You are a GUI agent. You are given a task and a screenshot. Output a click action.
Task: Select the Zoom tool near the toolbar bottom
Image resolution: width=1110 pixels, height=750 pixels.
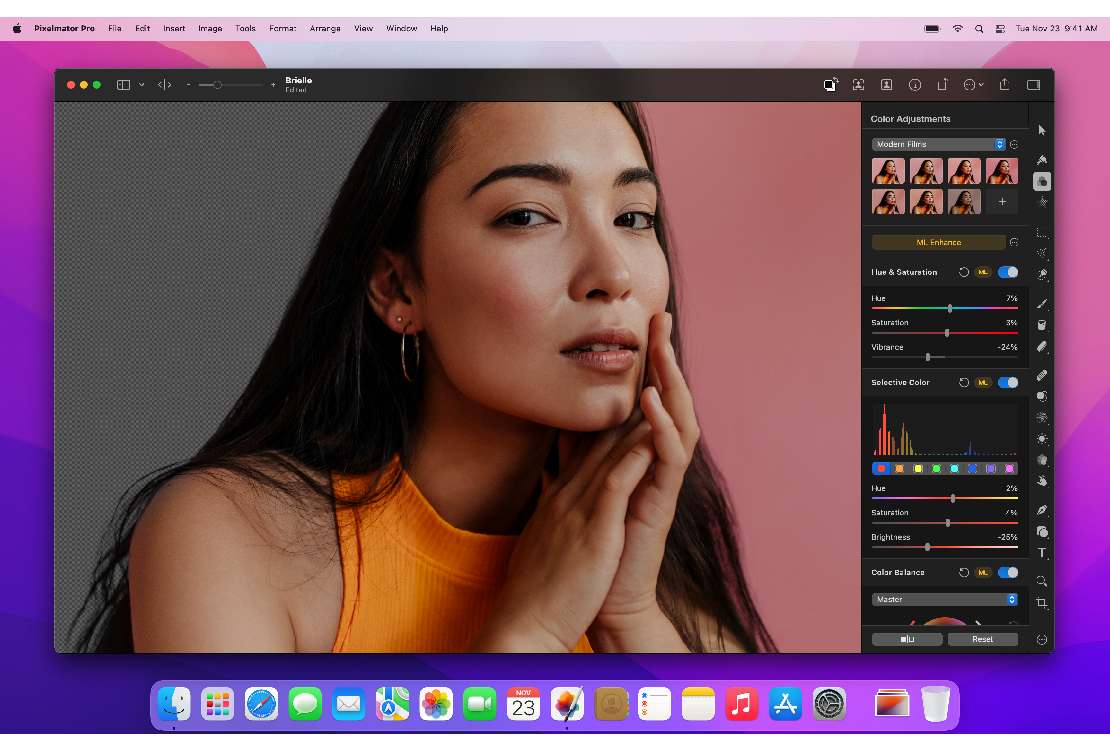click(1042, 580)
